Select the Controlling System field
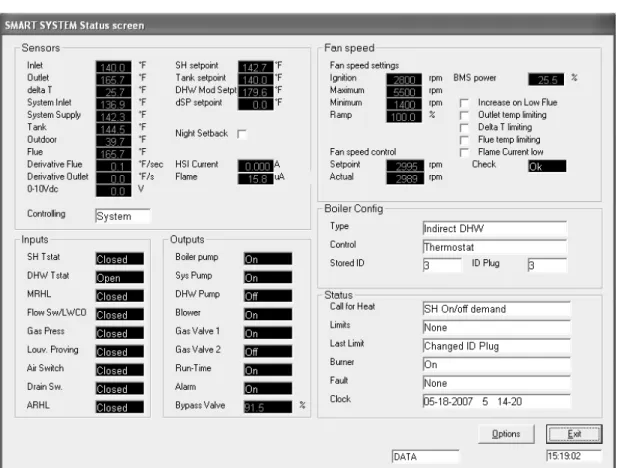Screen dimensions: 630x468 (123, 216)
